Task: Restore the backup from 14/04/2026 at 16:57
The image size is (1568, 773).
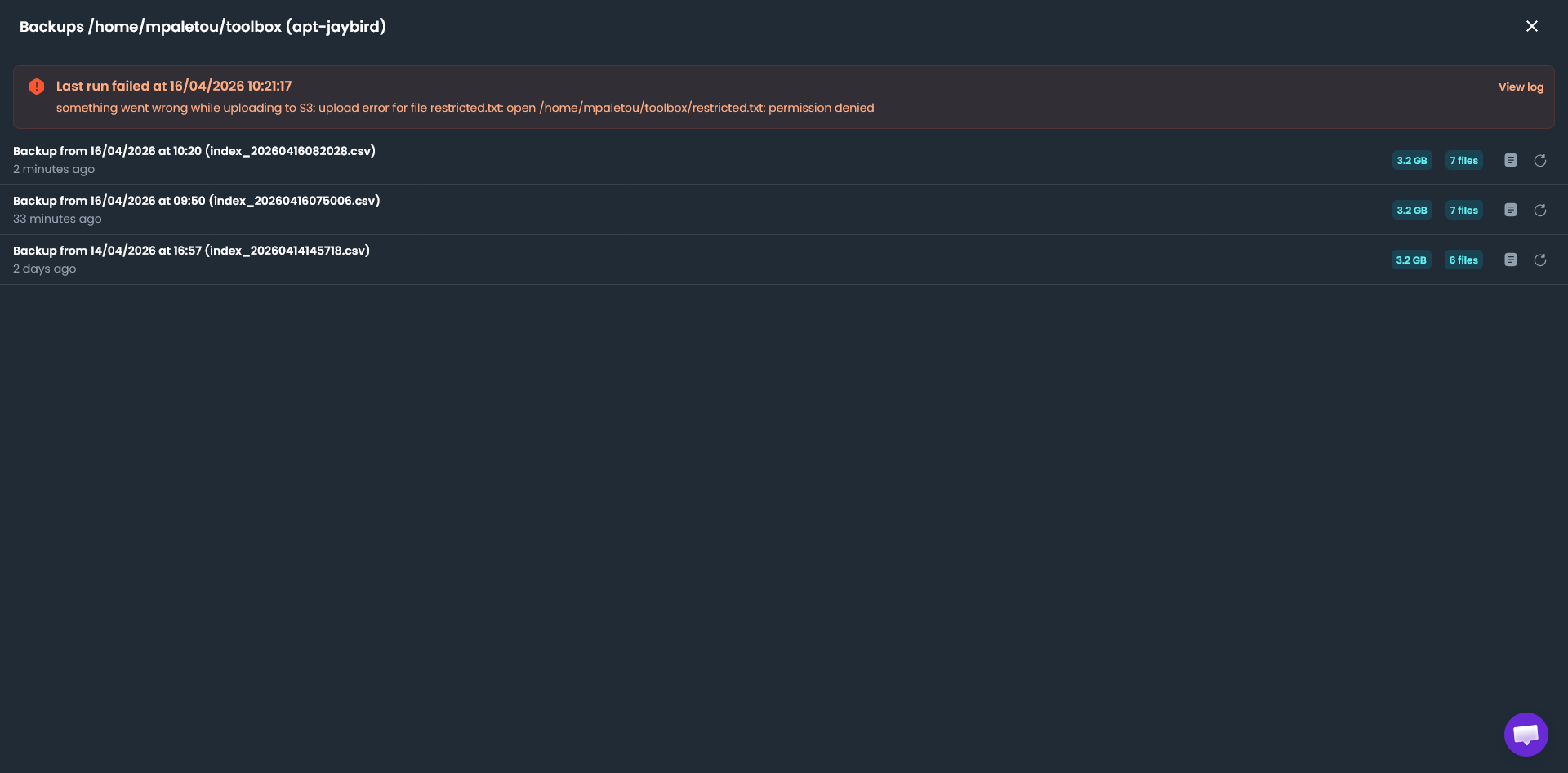Action: tap(1540, 260)
